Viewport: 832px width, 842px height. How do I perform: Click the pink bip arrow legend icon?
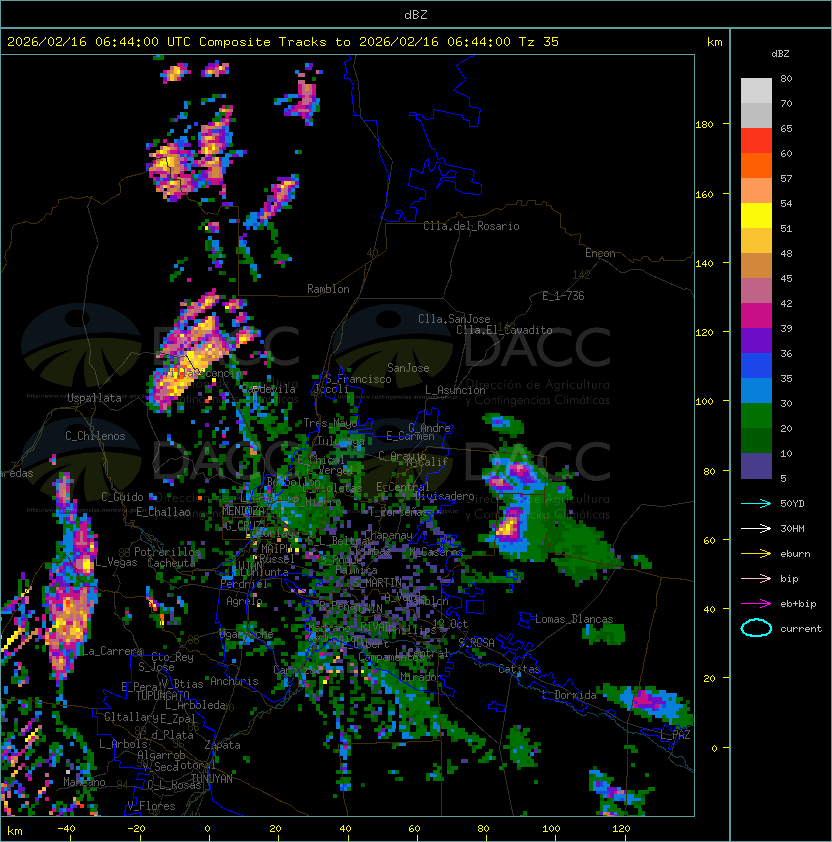(x=756, y=578)
